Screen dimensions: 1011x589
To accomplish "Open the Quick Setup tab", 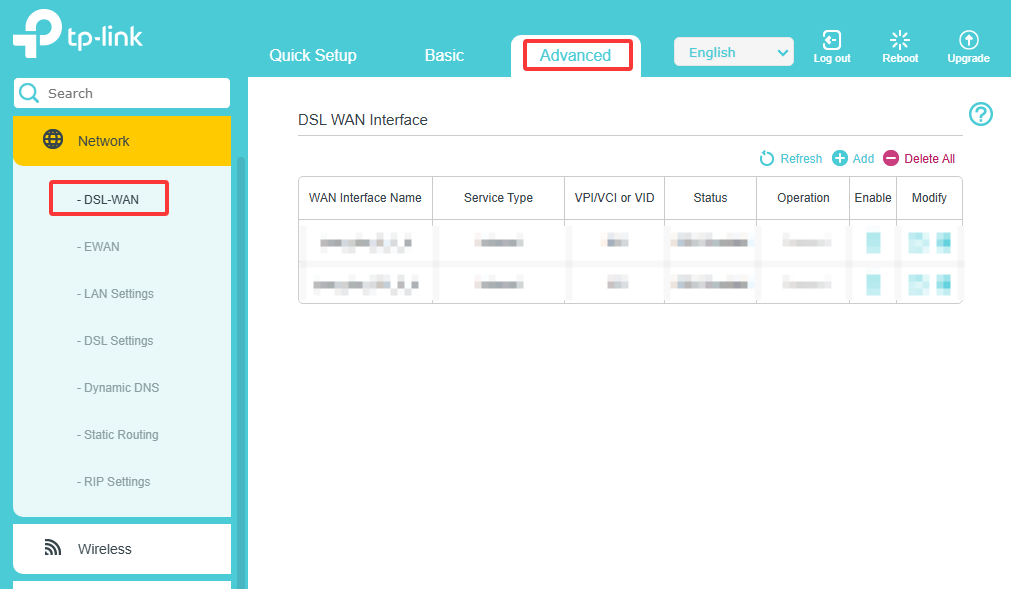I will point(312,56).
